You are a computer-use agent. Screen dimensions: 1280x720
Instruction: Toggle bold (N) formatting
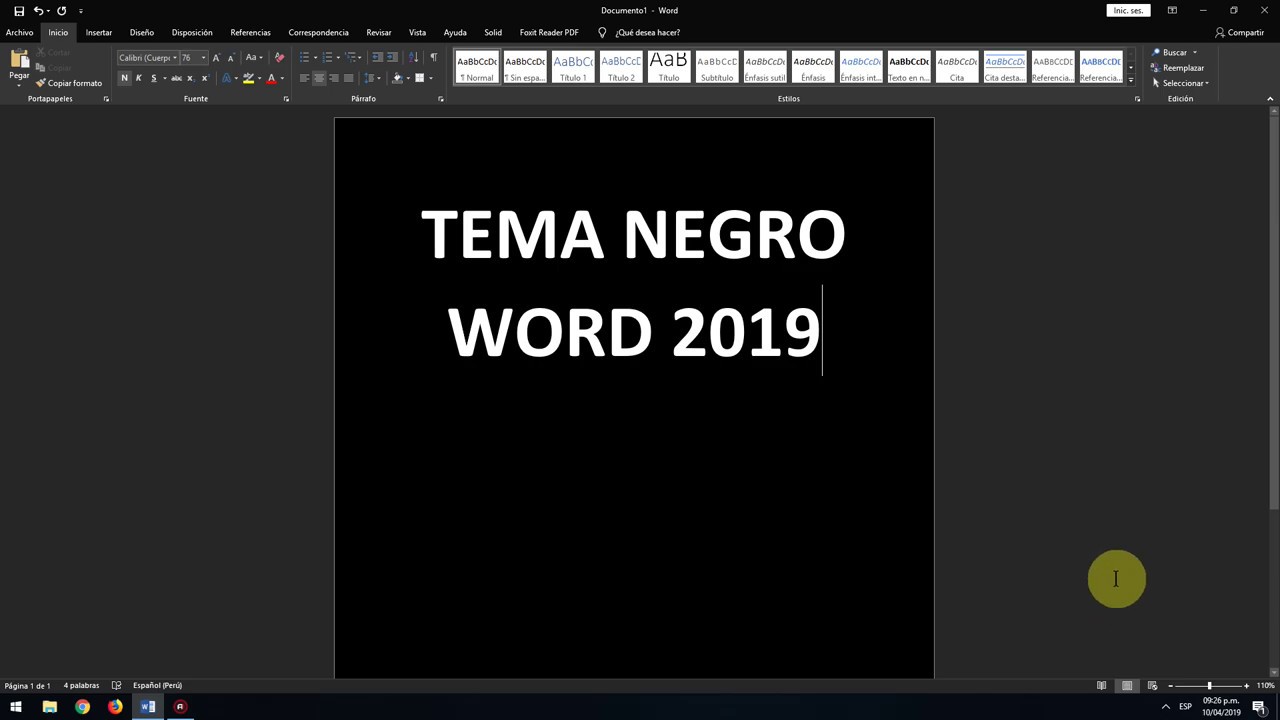(124, 78)
